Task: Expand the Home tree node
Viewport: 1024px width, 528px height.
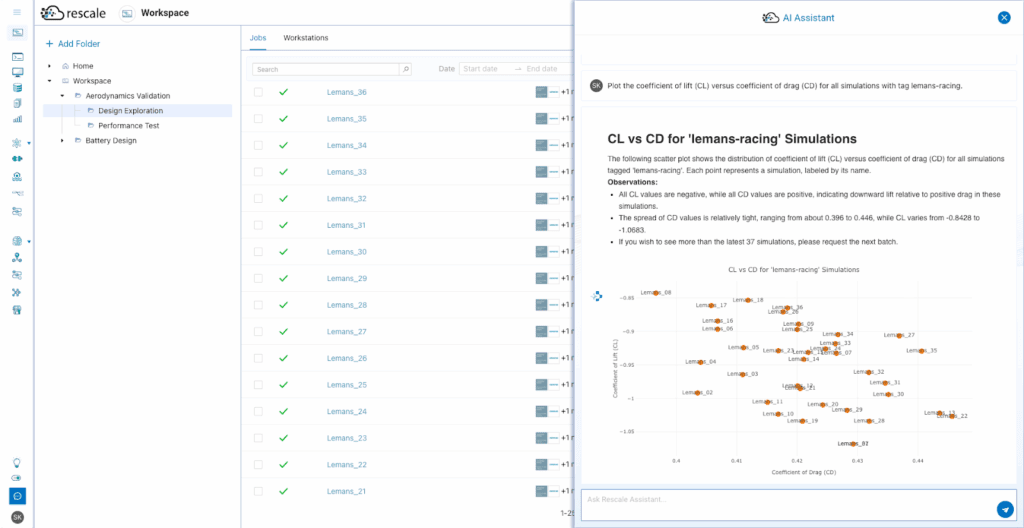Action: 50,66
